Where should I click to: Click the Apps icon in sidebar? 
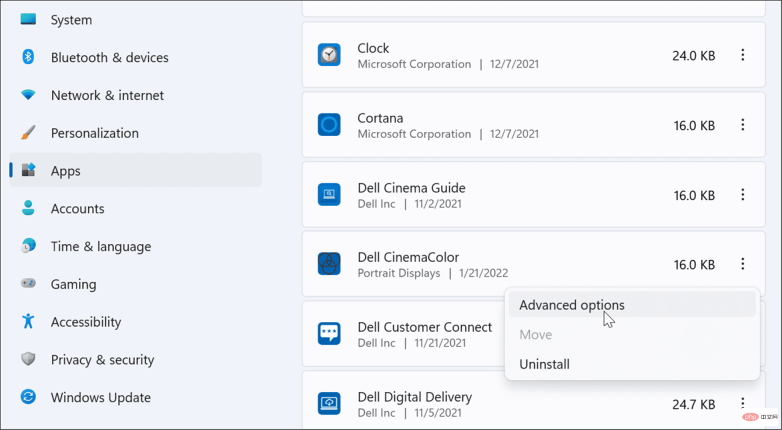point(28,171)
